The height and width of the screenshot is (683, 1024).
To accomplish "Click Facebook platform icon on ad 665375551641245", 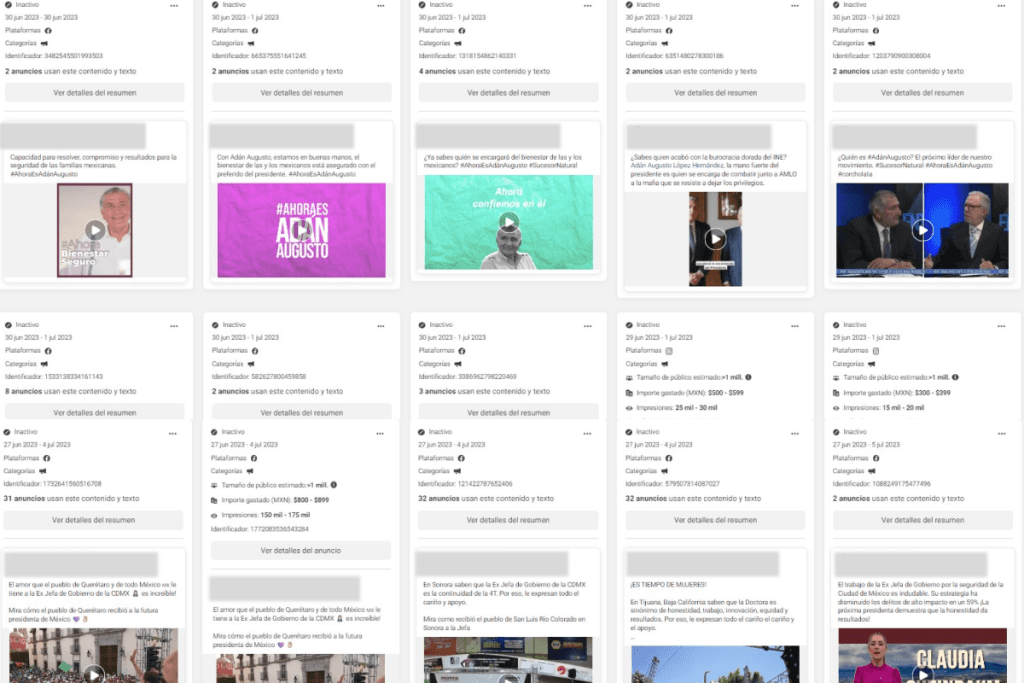I will pos(254,30).
